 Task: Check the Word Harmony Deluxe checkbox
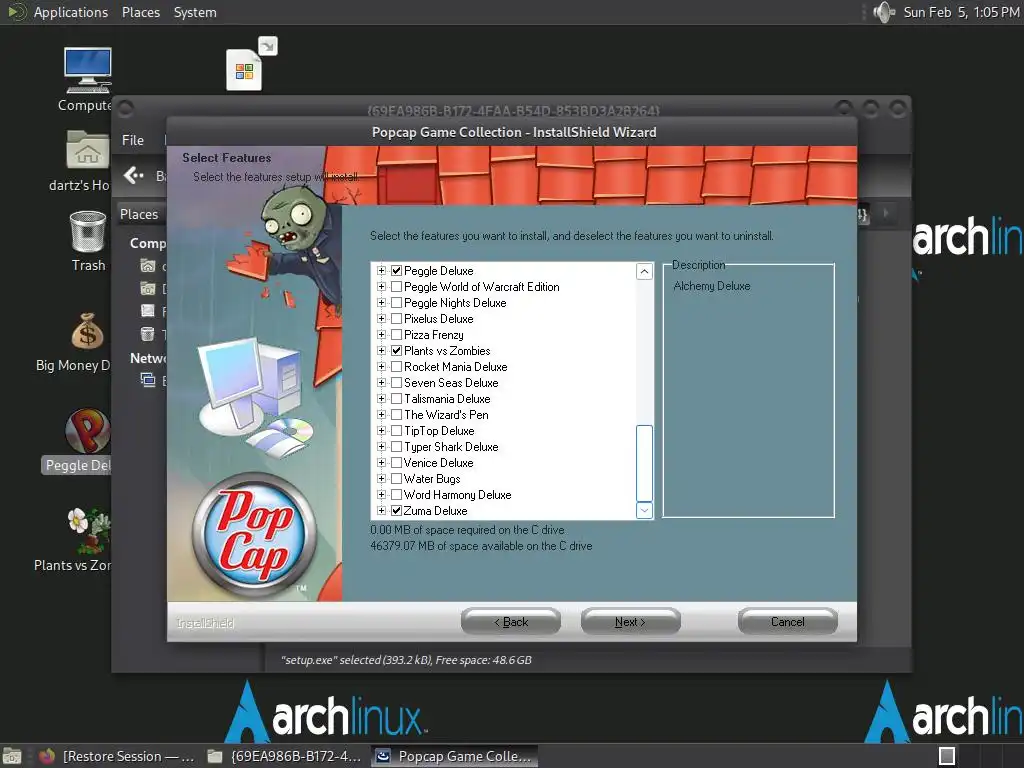pos(396,494)
